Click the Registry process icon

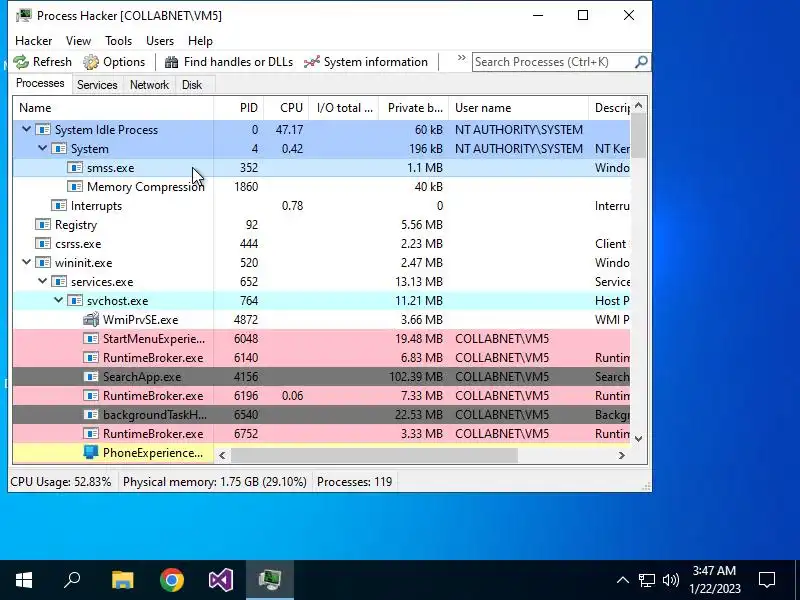tap(43, 225)
